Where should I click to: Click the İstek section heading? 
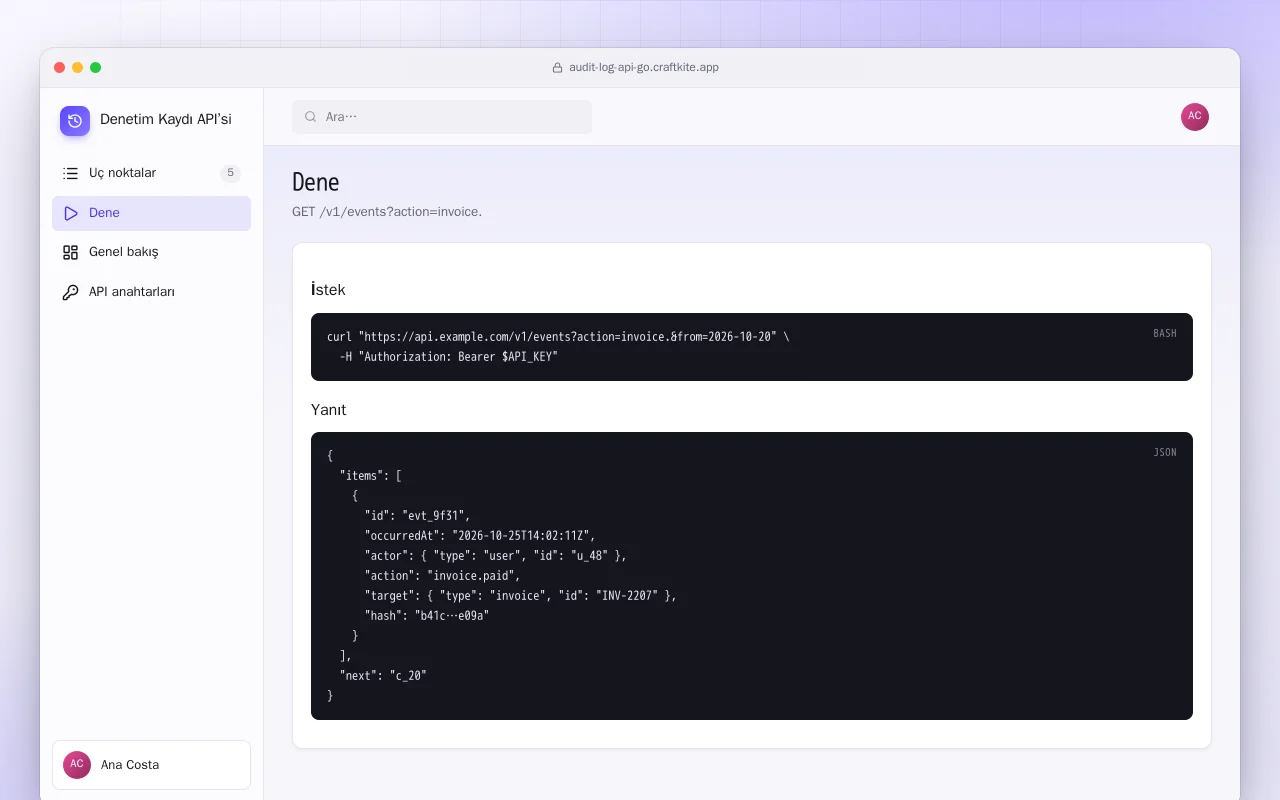click(328, 290)
